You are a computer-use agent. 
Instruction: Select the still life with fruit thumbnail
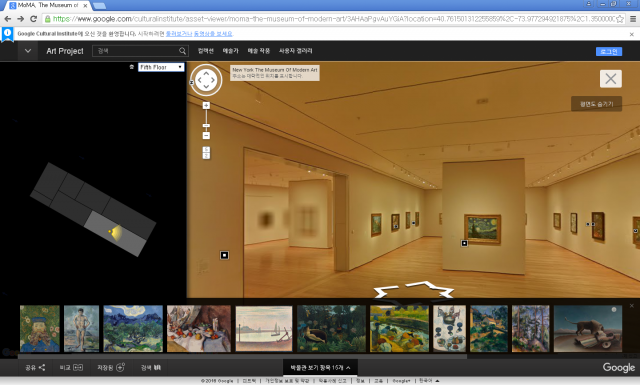click(x=199, y=329)
